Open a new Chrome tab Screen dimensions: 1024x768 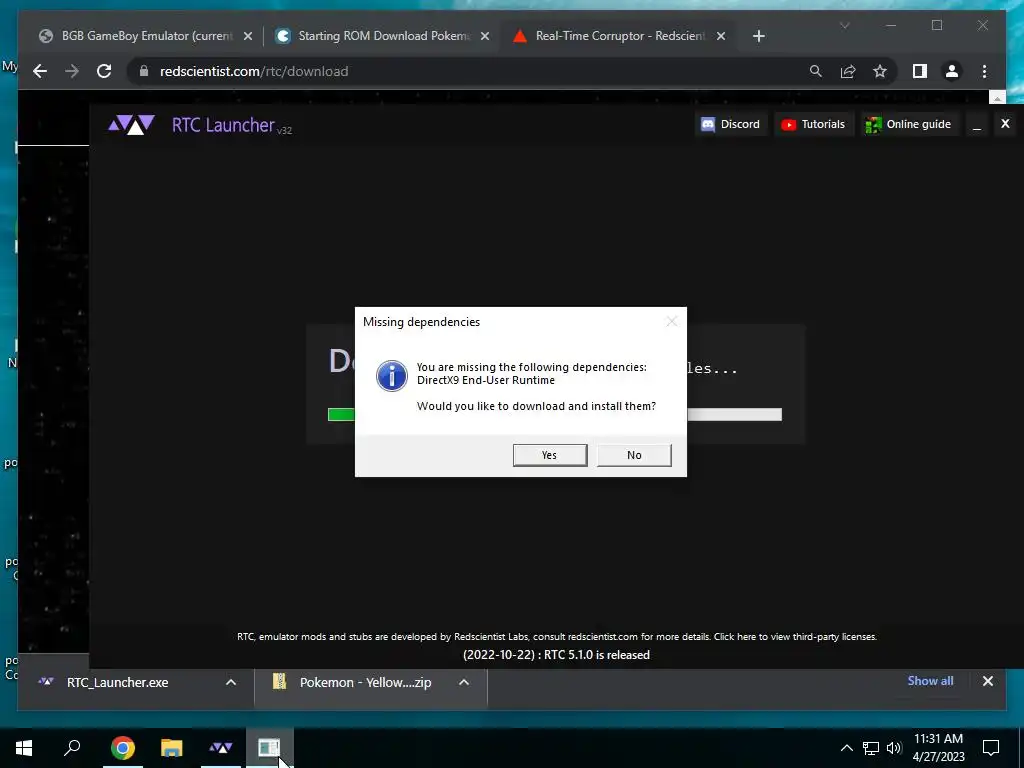coord(758,36)
